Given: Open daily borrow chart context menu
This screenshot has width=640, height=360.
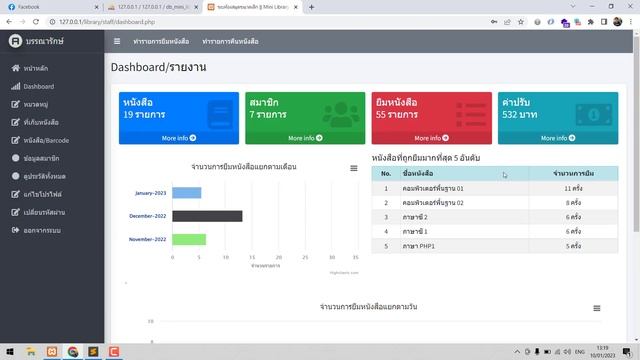Looking at the screenshot, I should point(597,308).
